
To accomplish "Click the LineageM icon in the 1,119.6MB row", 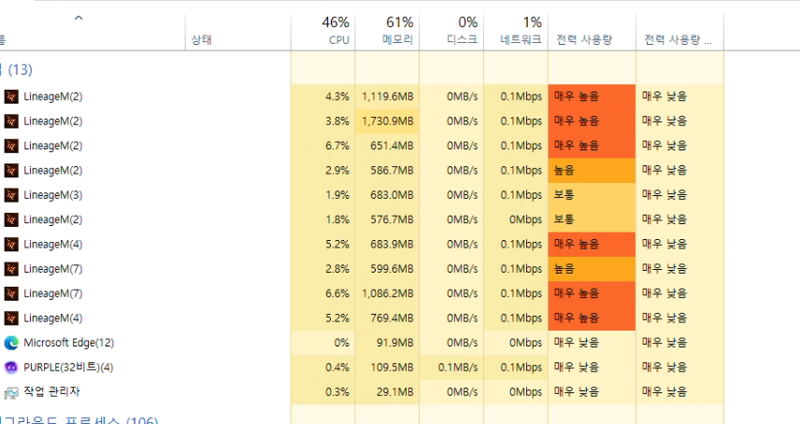I will 11,96.
